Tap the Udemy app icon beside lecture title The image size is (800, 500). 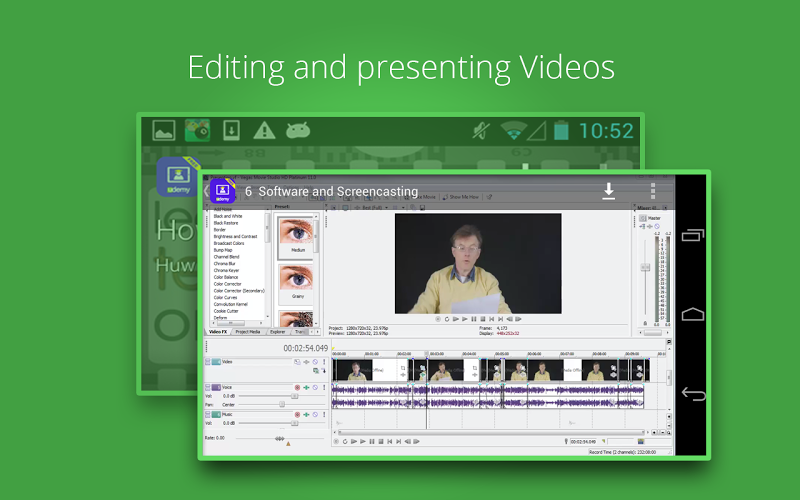coord(222,190)
